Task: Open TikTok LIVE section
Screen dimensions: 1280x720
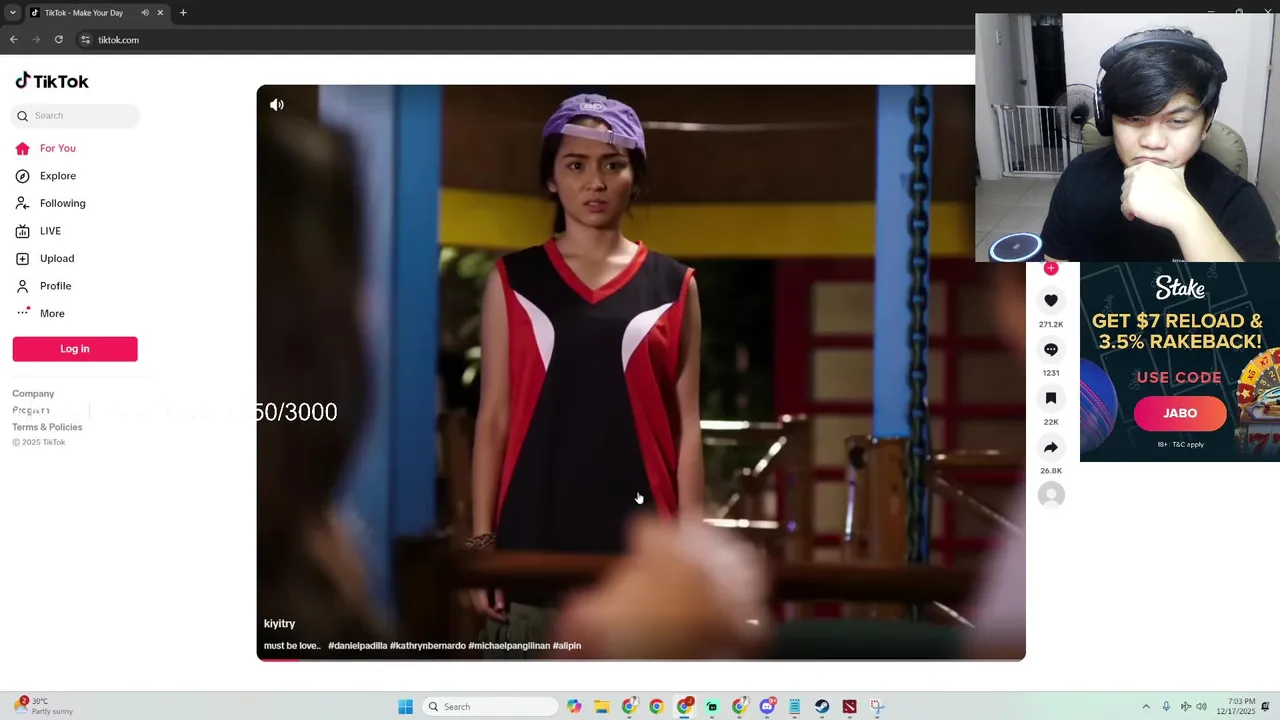Action: pyautogui.click(x=40, y=231)
